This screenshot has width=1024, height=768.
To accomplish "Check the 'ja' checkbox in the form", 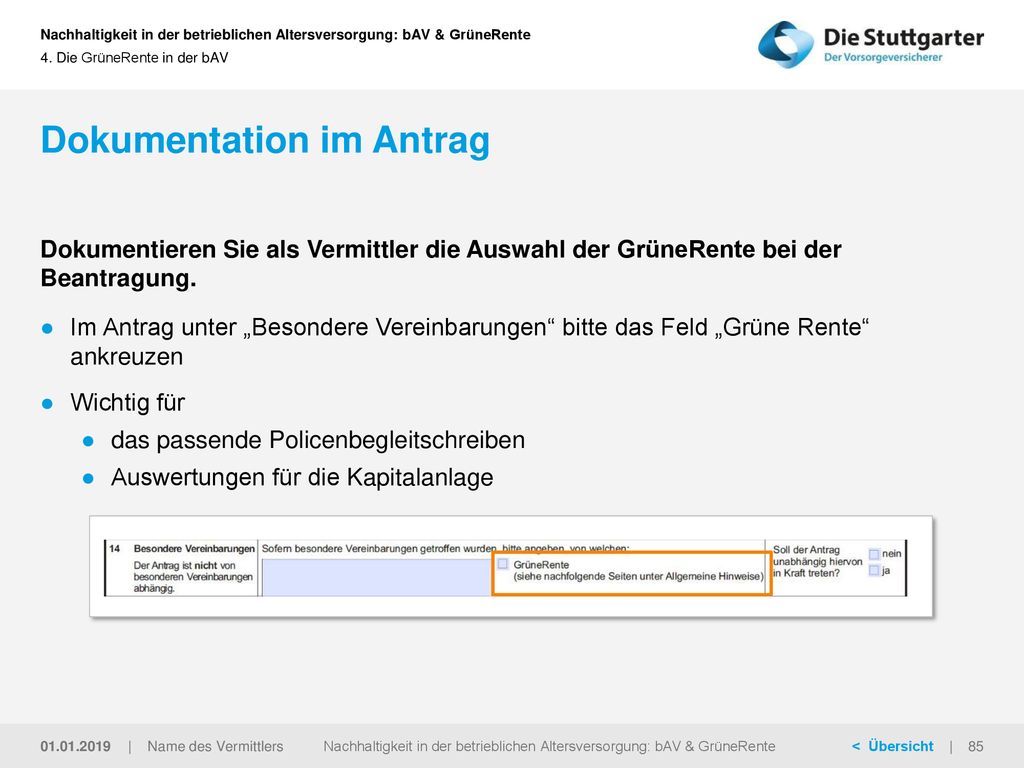I will pos(874,571).
